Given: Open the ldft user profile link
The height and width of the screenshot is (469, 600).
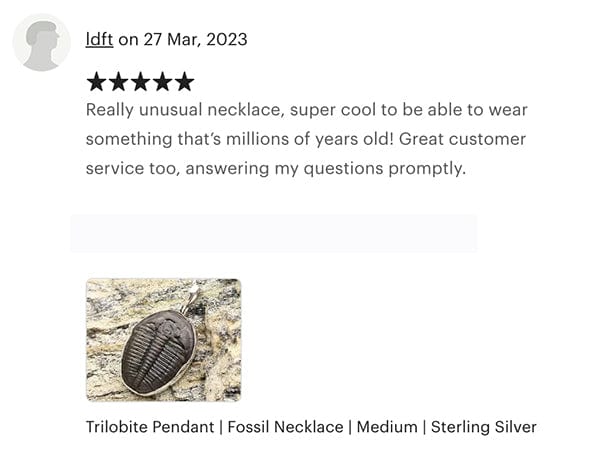Looking at the screenshot, I should pyautogui.click(x=99, y=40).
